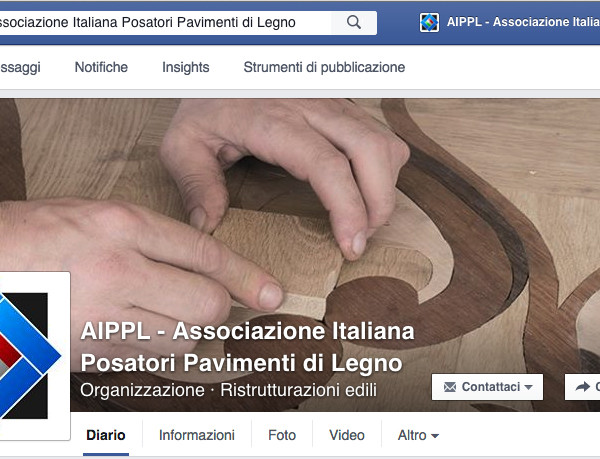Click the envelope icon on Contattaci button
The image size is (600, 459).
[x=450, y=387]
